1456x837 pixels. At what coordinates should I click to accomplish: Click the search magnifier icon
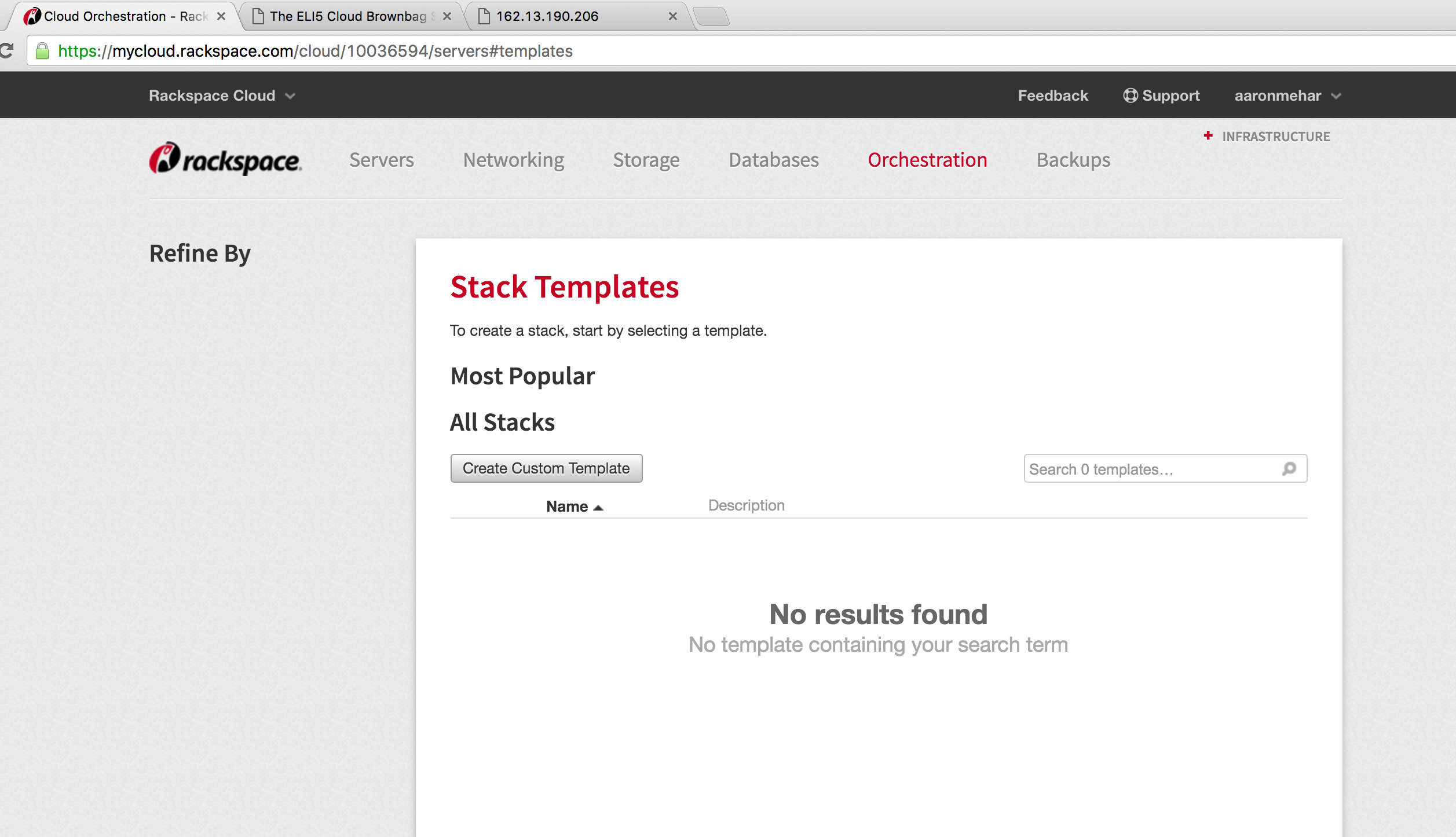tap(1289, 468)
